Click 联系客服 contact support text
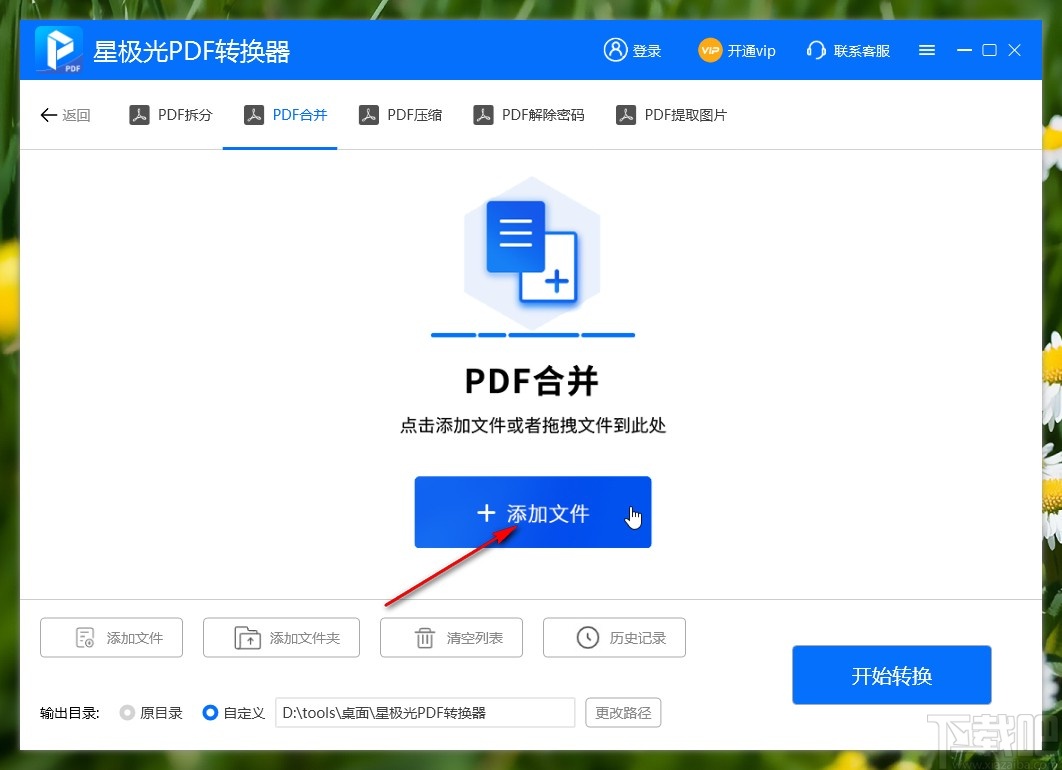This screenshot has width=1062, height=770. [862, 51]
